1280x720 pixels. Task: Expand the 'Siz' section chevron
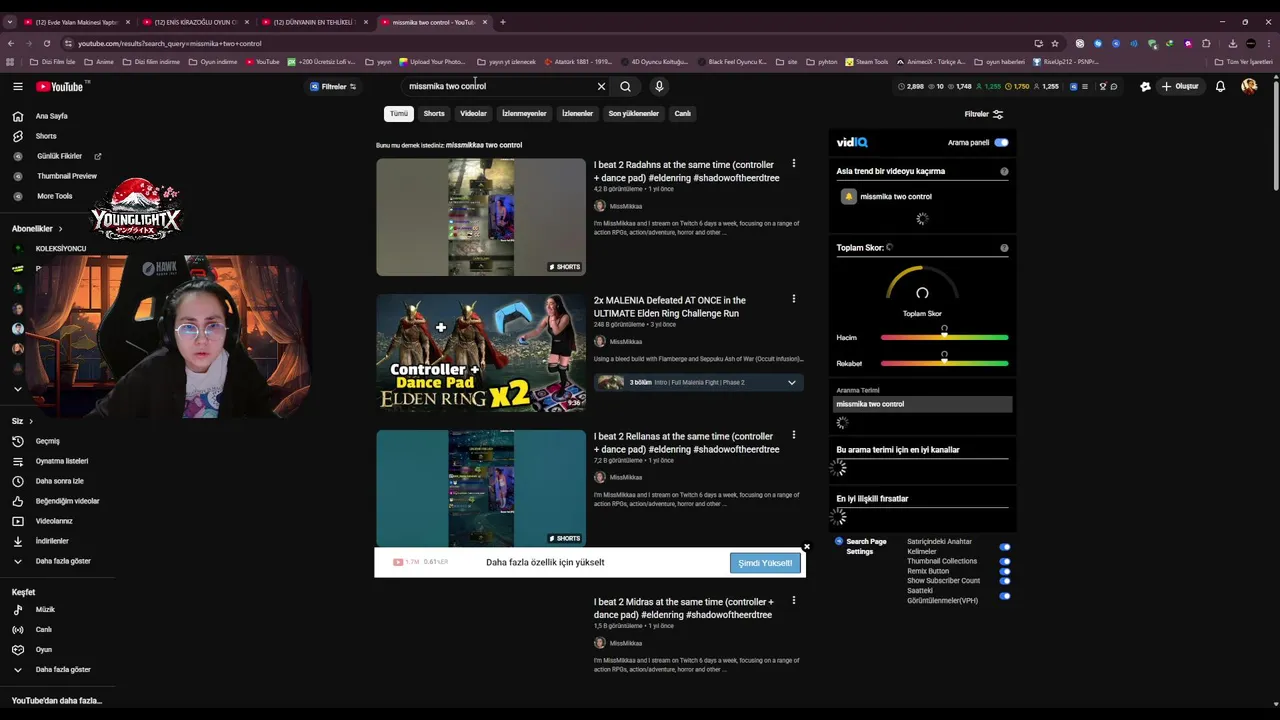(31, 421)
